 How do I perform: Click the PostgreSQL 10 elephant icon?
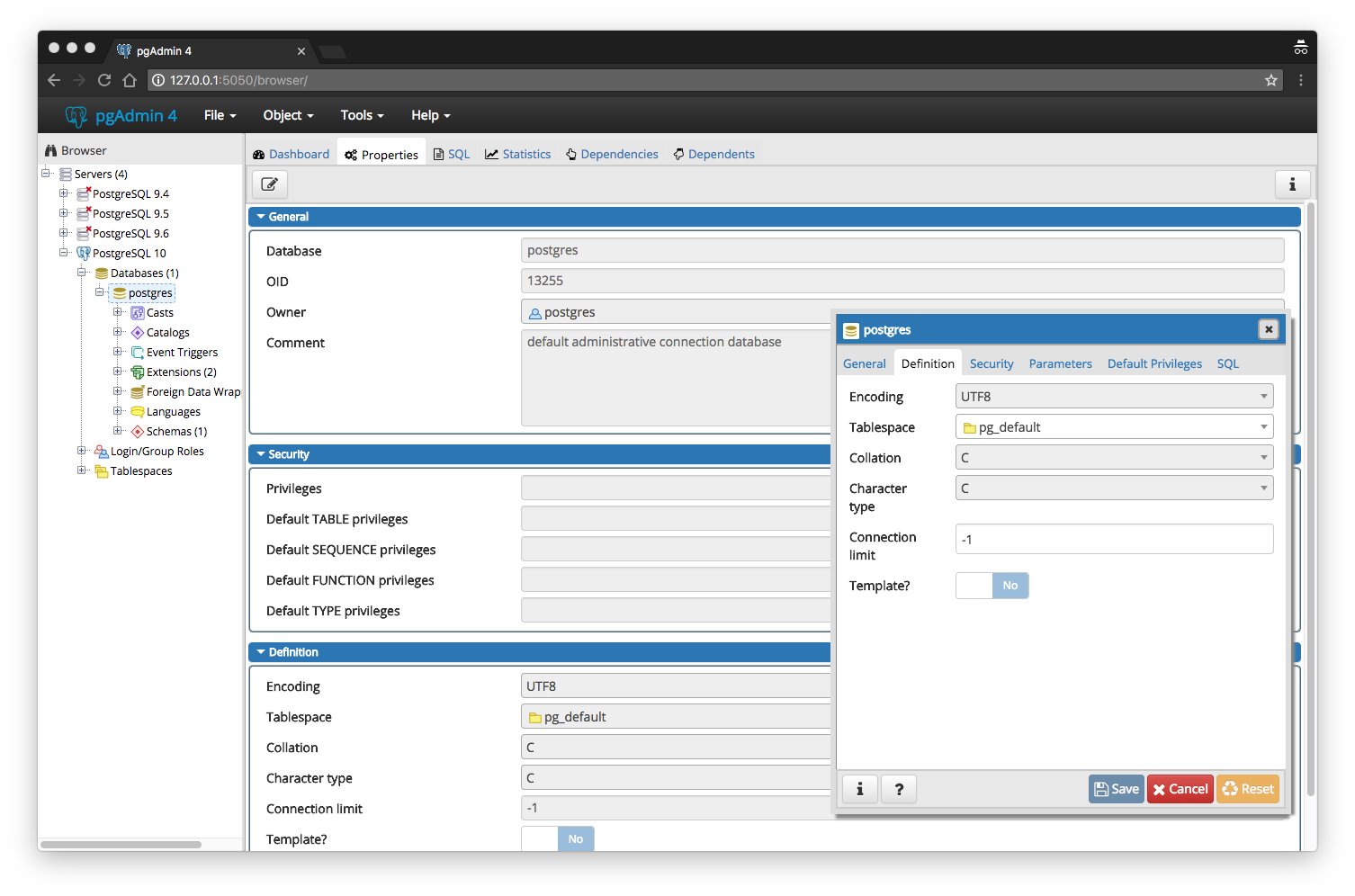click(x=84, y=253)
